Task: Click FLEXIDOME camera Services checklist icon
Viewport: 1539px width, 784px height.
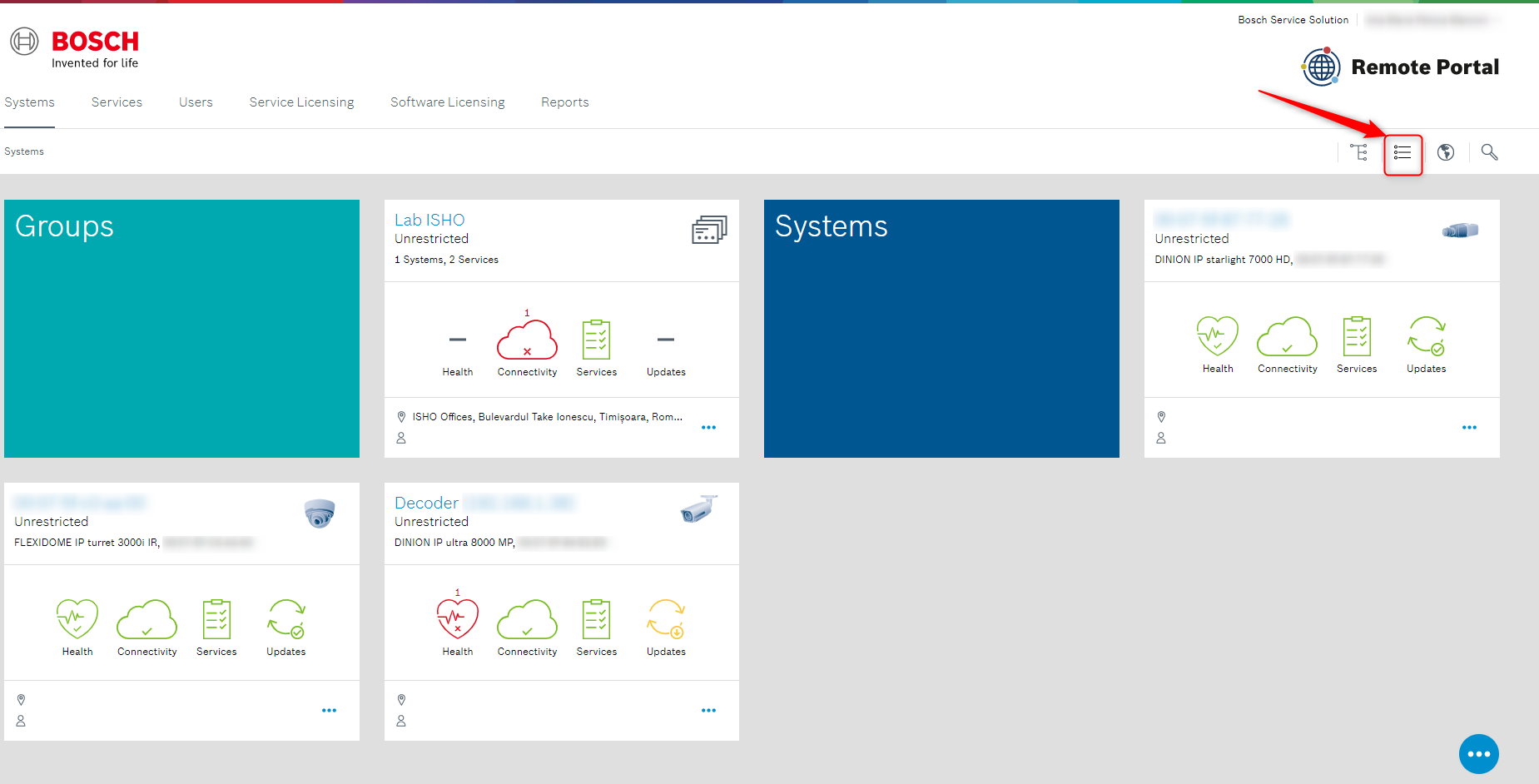Action: click(x=216, y=620)
